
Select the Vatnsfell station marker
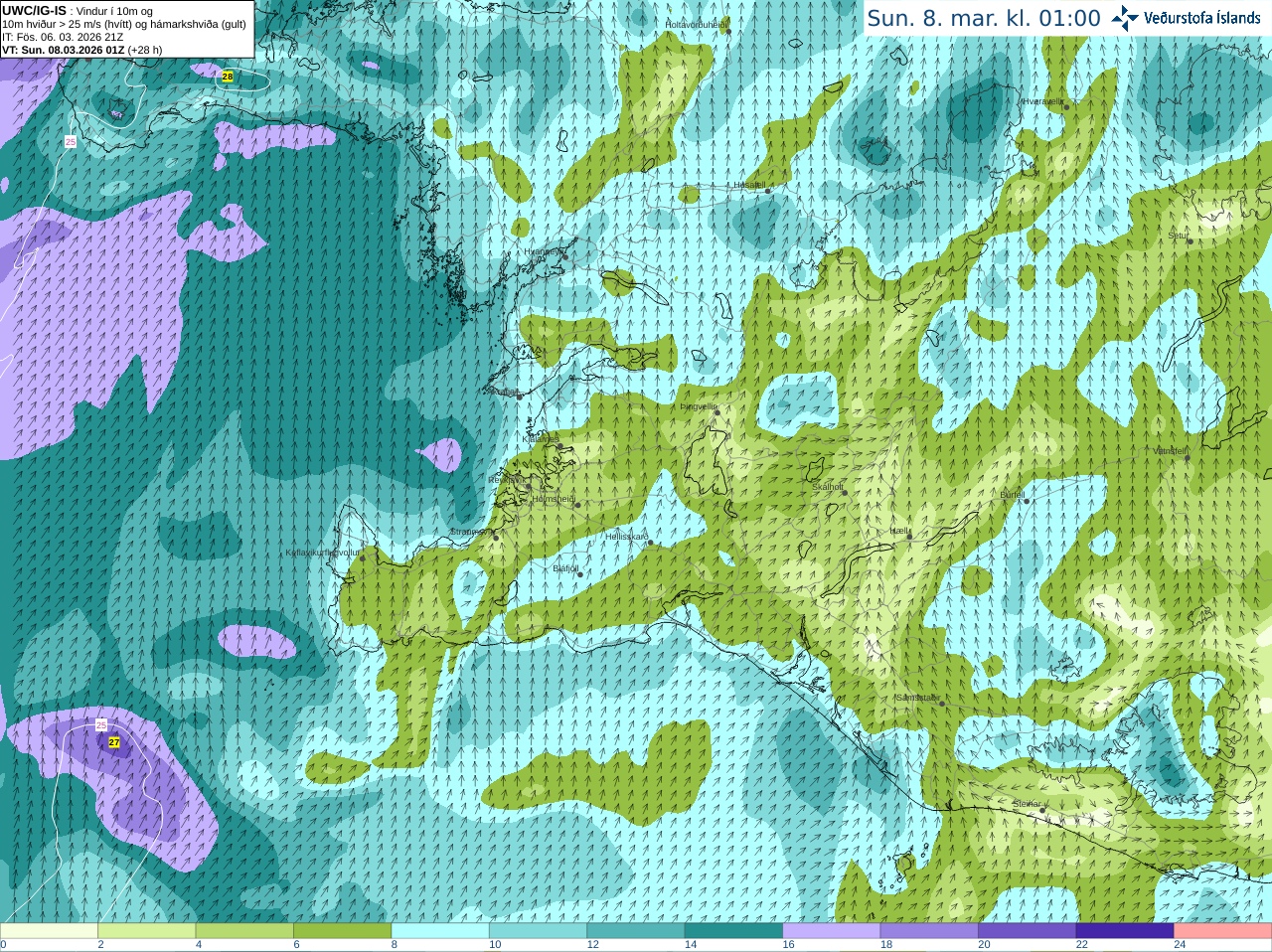pos(1187,457)
